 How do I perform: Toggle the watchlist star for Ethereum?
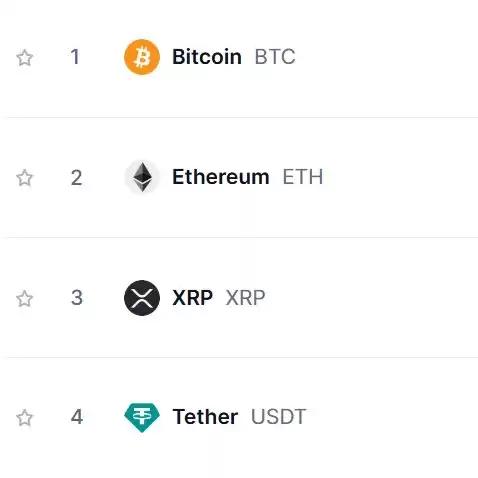pyautogui.click(x=25, y=178)
